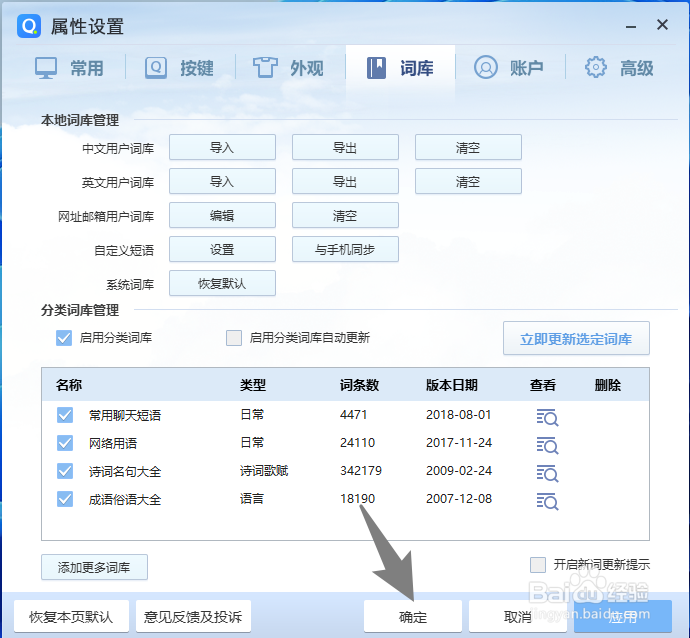Image resolution: width=690 pixels, height=638 pixels.
Task: Export 中文用户词库 with 导出
Action: tap(345, 147)
